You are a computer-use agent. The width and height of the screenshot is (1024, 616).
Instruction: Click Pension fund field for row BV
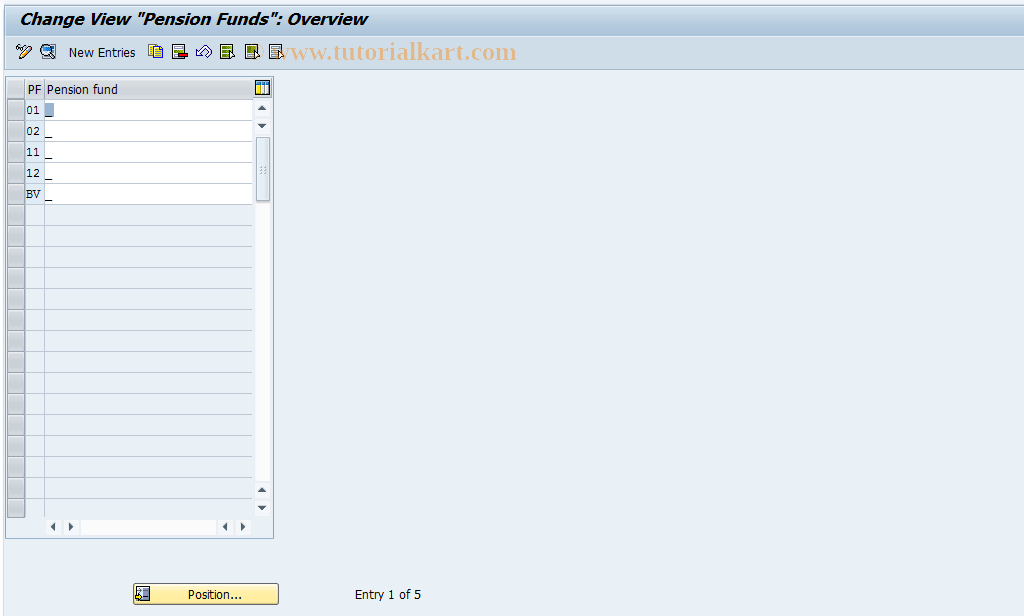click(148, 193)
